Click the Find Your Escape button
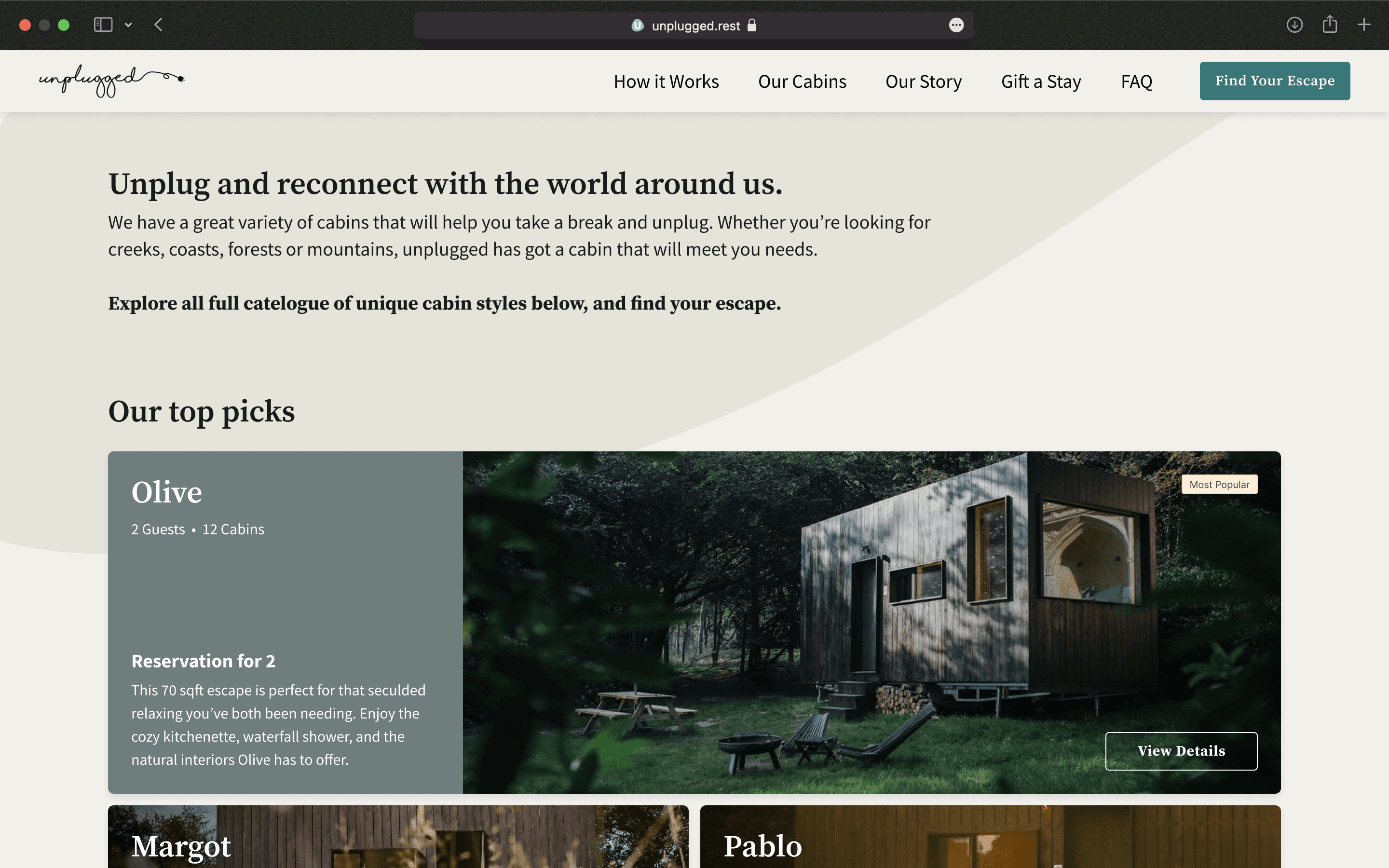 [x=1275, y=81]
